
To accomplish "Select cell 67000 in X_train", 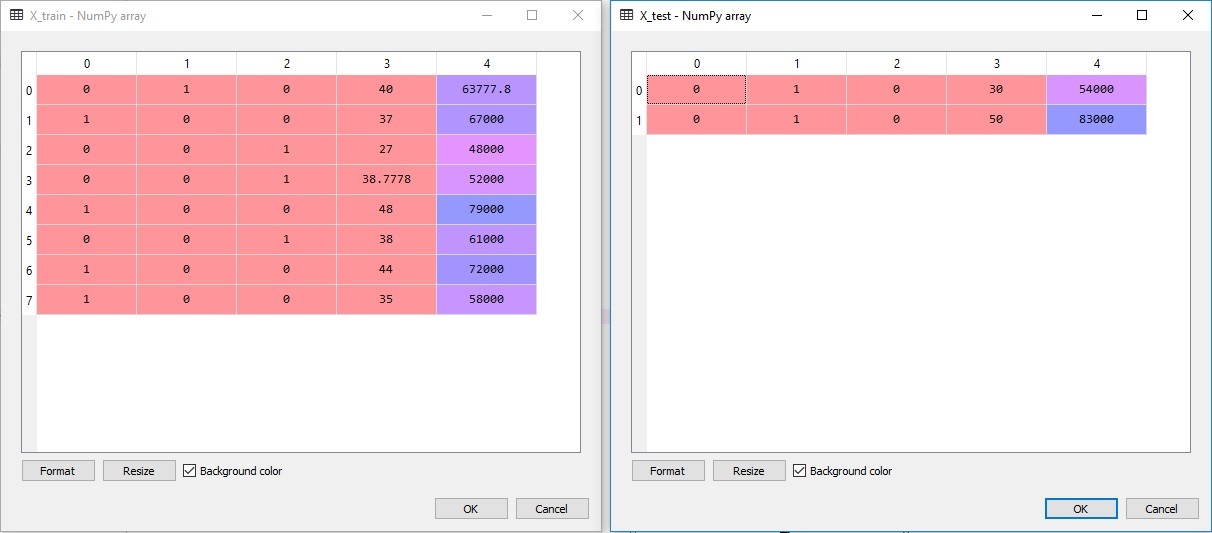I will 486,119.
